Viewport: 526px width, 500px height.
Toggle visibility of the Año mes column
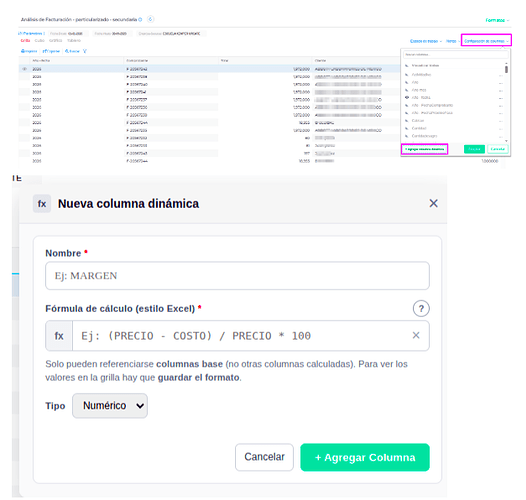407,90
